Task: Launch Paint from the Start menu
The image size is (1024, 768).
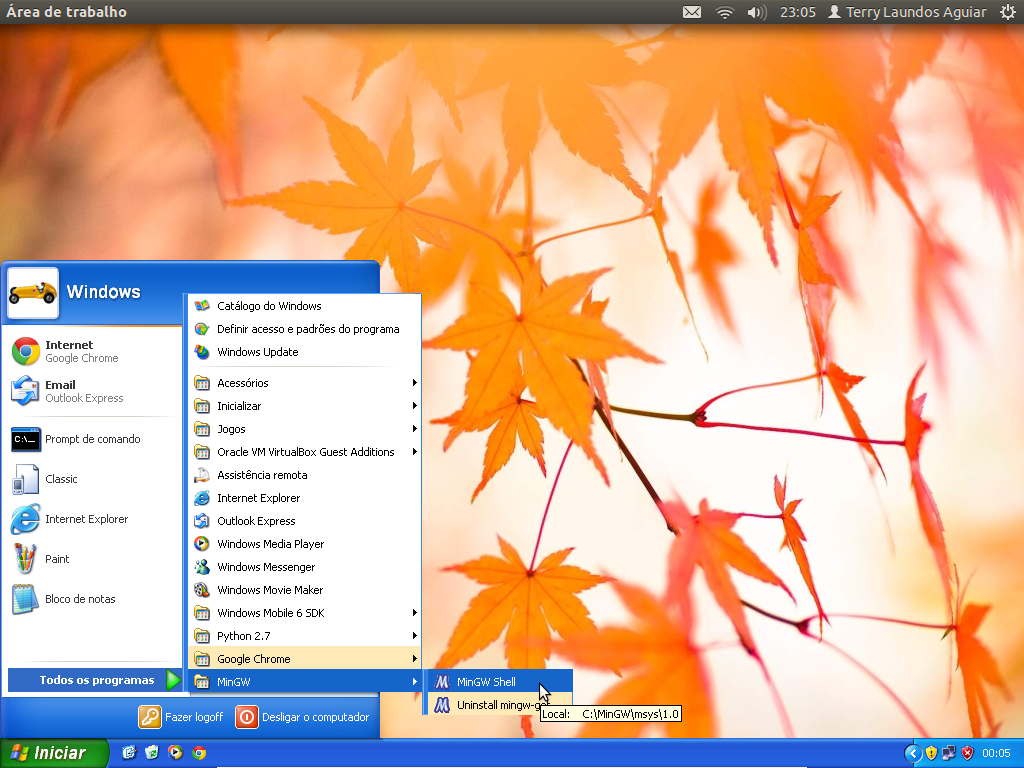Action: [93, 558]
